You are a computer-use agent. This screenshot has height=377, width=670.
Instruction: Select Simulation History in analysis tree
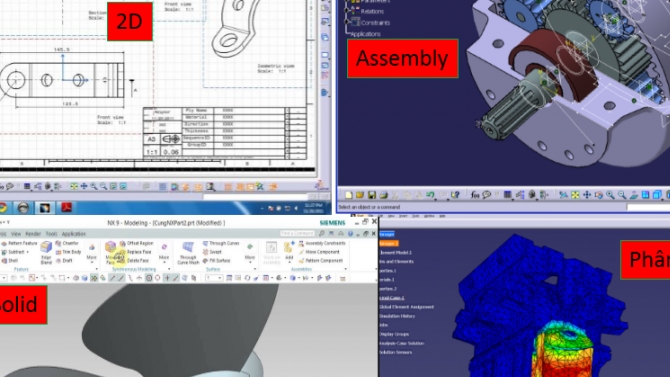click(397, 316)
